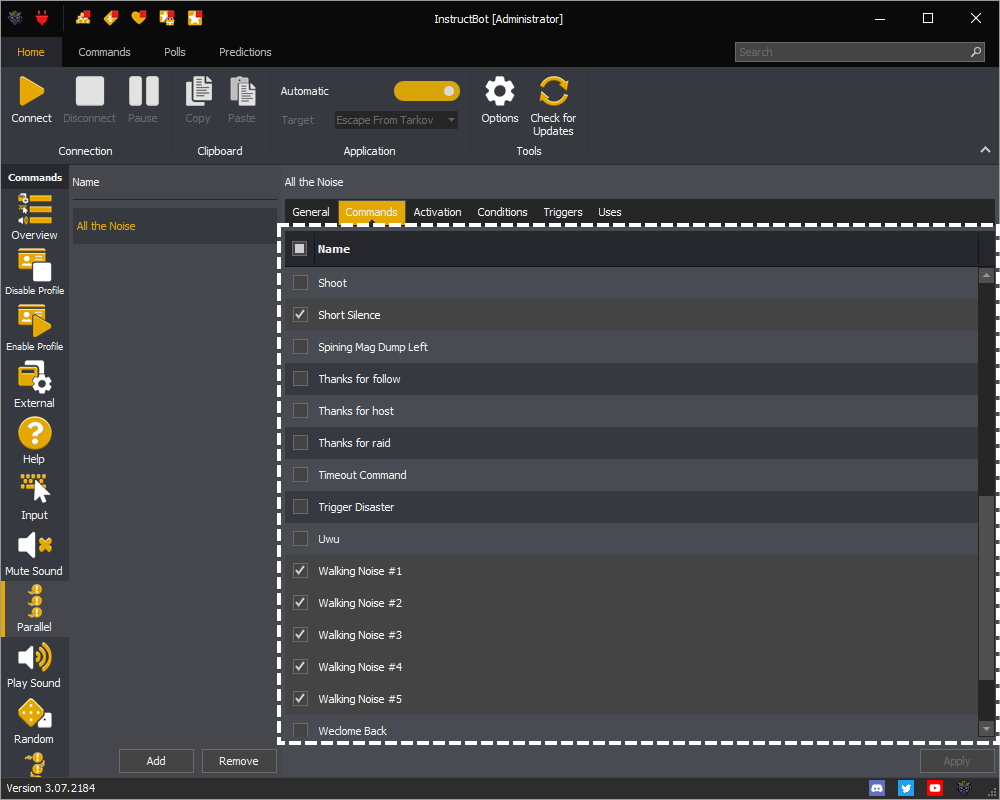Viewport: 1000px width, 800px height.
Task: Uncheck the Walking Noise #1 checkbox
Action: (x=300, y=570)
